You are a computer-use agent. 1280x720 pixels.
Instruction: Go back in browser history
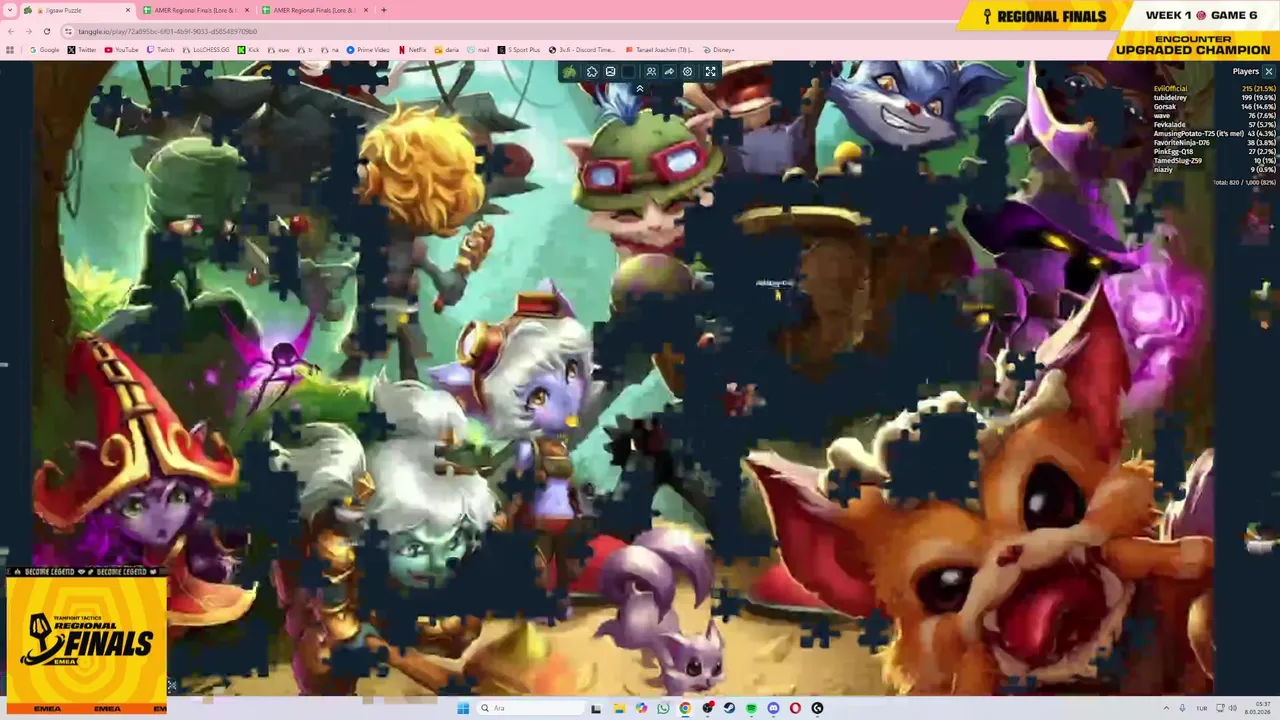[12, 31]
